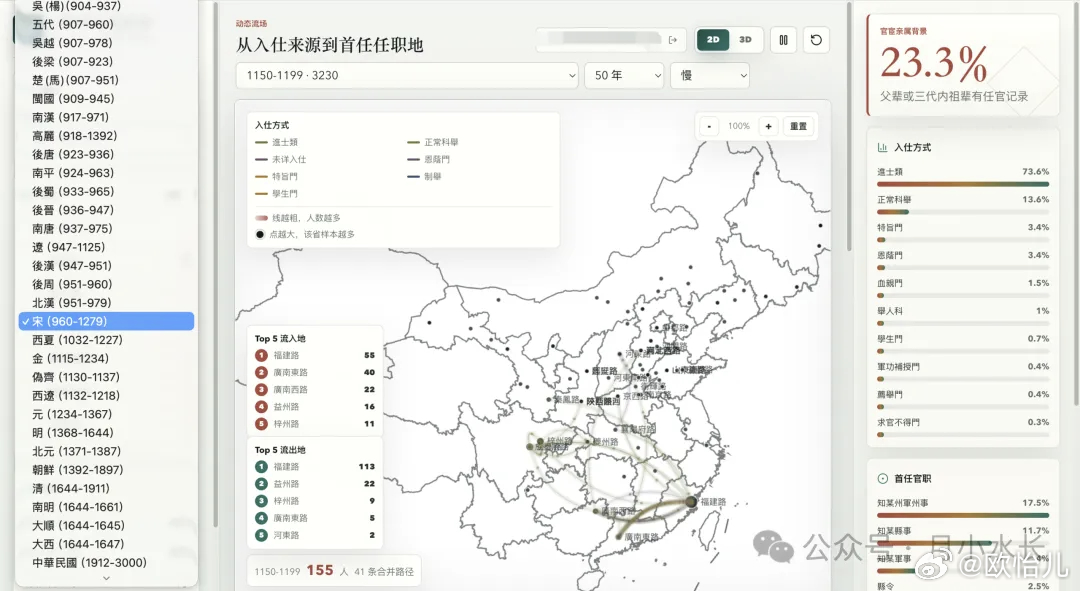Open the 慢 speed dropdown

[709, 76]
